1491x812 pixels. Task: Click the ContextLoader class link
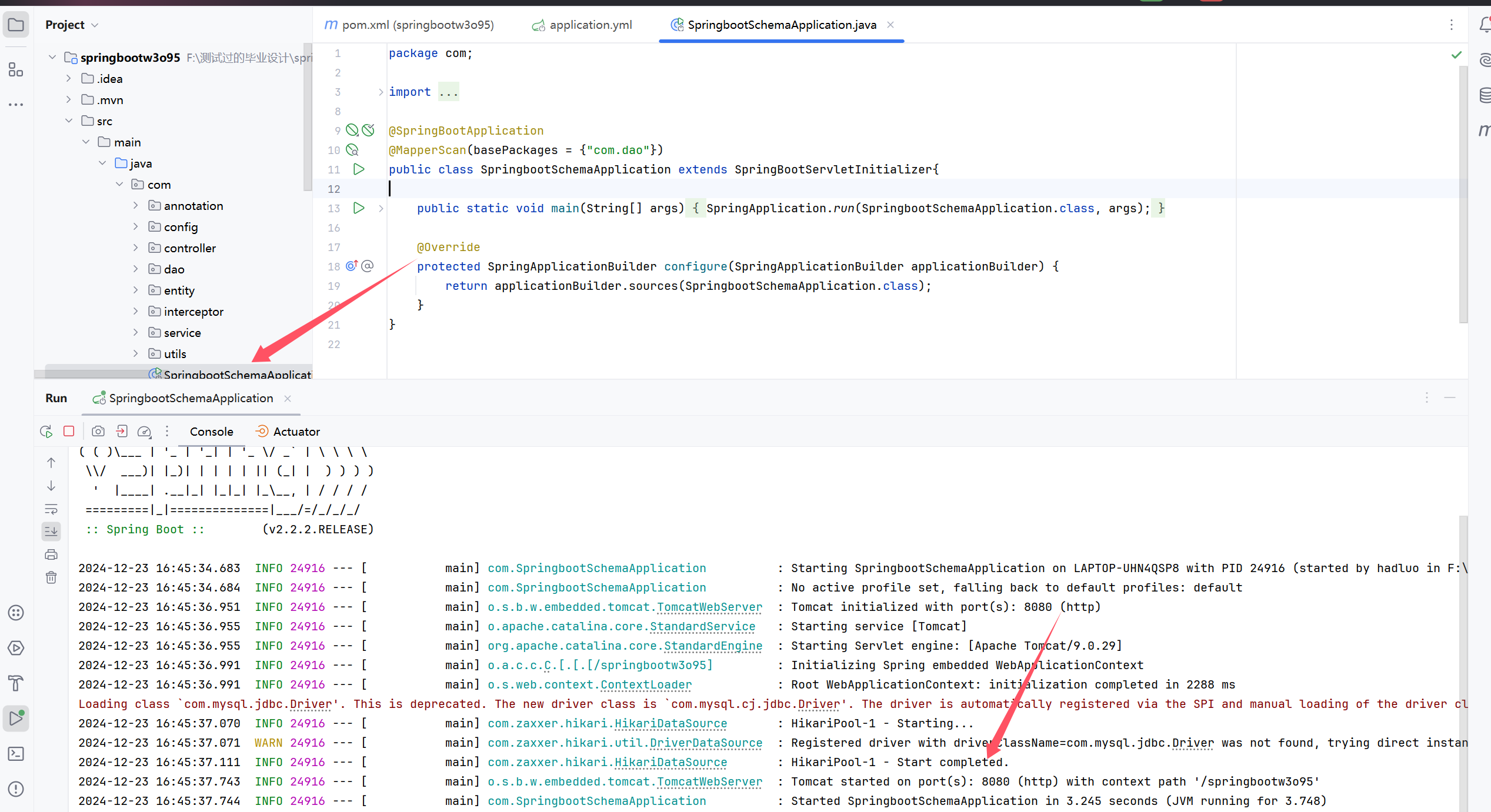click(x=646, y=684)
